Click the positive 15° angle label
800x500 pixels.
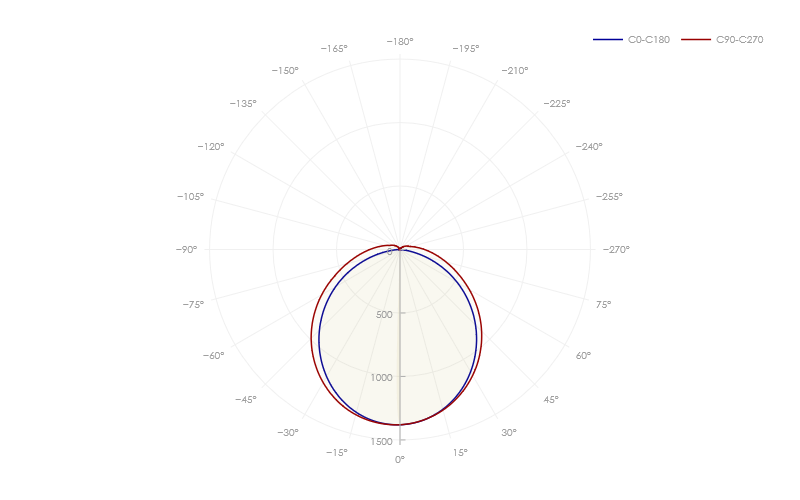460,453
